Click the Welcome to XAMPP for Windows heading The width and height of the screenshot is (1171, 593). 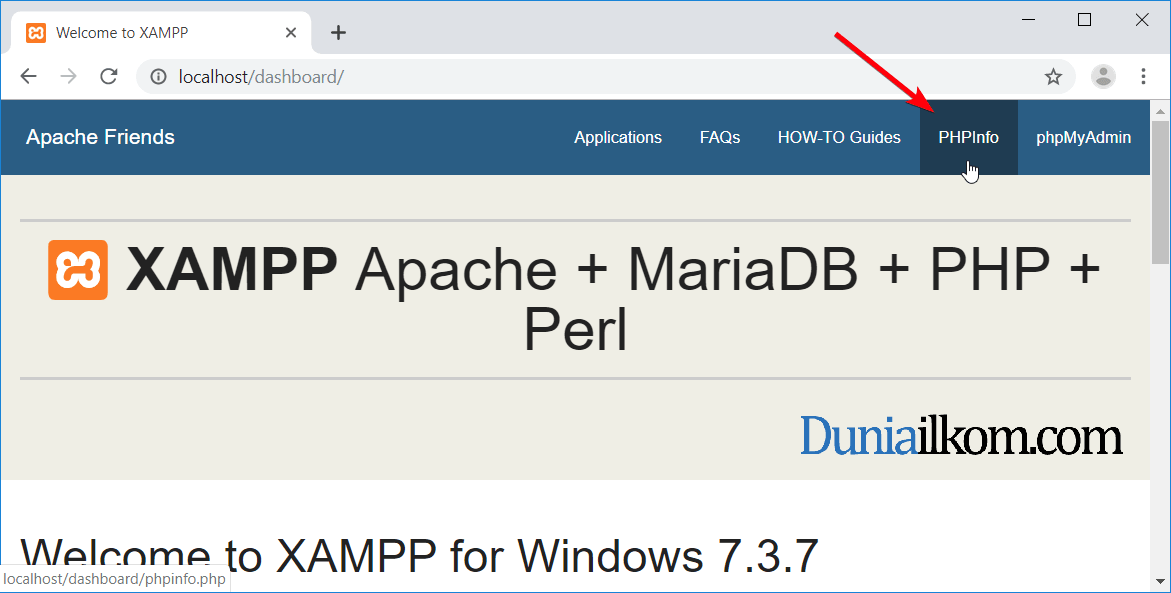pyautogui.click(x=419, y=556)
